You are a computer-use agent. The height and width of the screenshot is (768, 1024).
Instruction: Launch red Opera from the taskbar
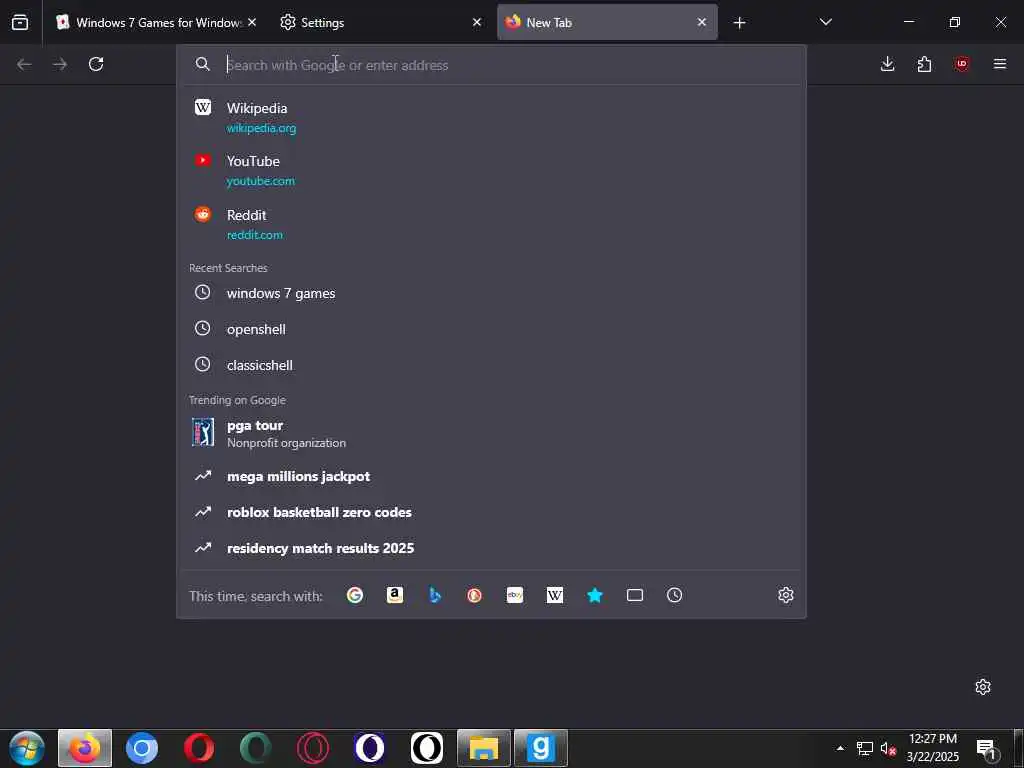[x=199, y=748]
